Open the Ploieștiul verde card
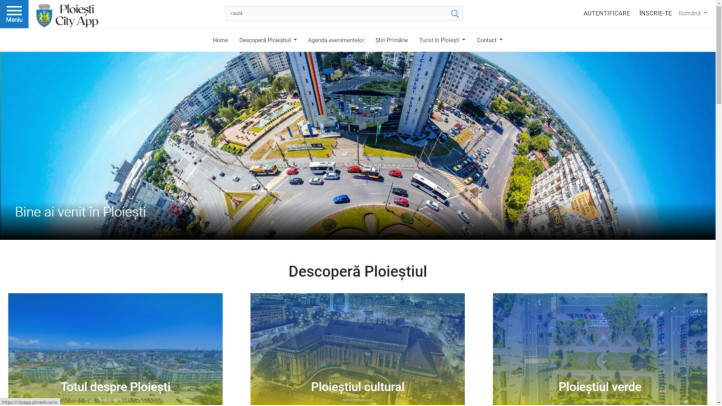Image resolution: width=722 pixels, height=406 pixels. [x=599, y=350]
